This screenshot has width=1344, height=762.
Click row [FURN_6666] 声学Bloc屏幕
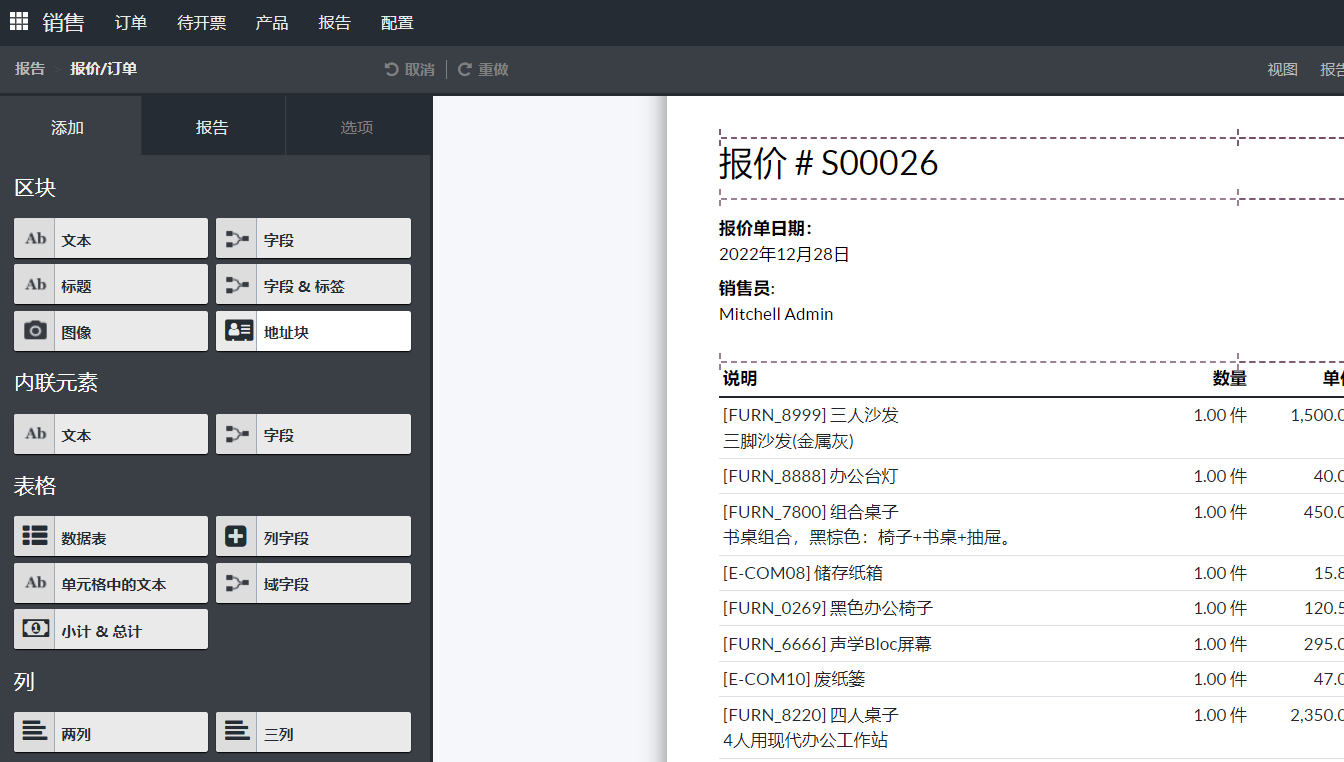pyautogui.click(x=827, y=644)
